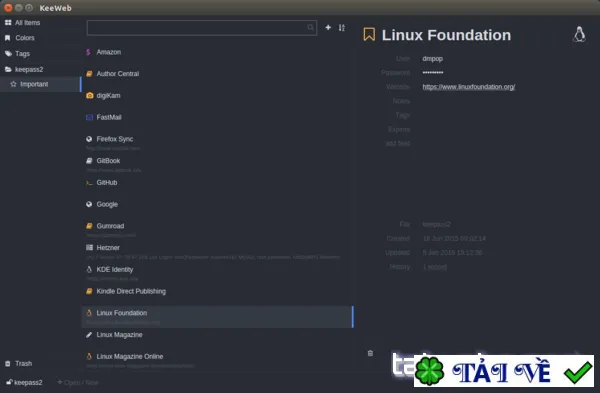Image resolution: width=600 pixels, height=393 pixels.
Task: Click the GitBook book icon
Action: pyautogui.click(x=89, y=161)
